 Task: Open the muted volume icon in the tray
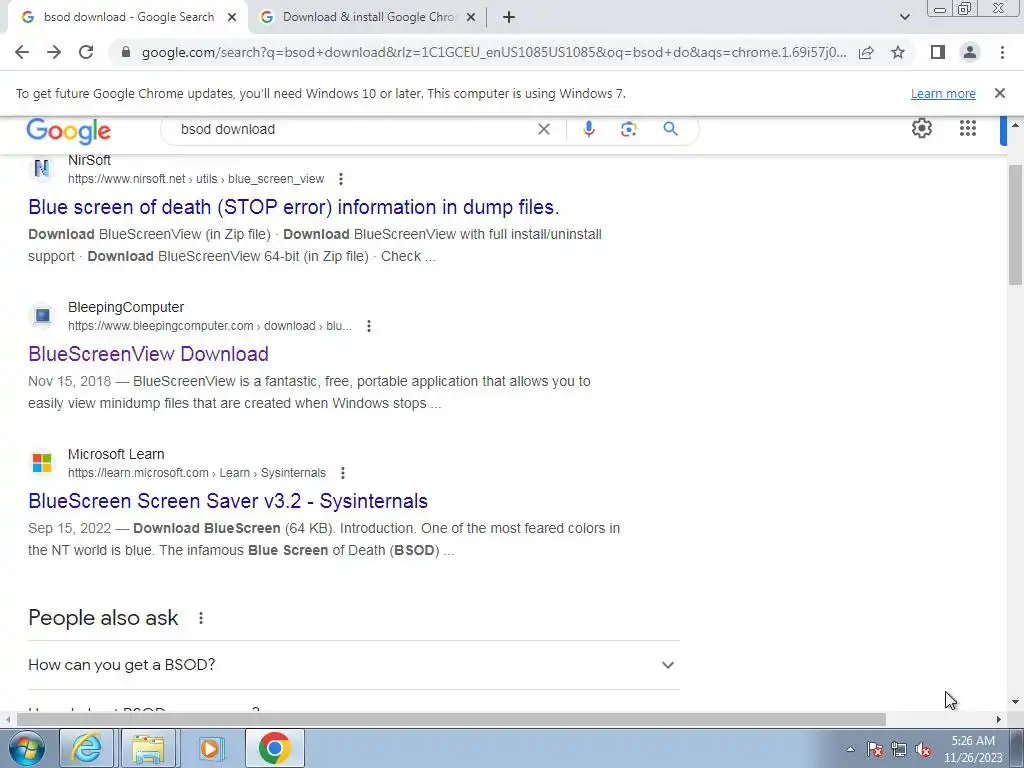pos(923,749)
